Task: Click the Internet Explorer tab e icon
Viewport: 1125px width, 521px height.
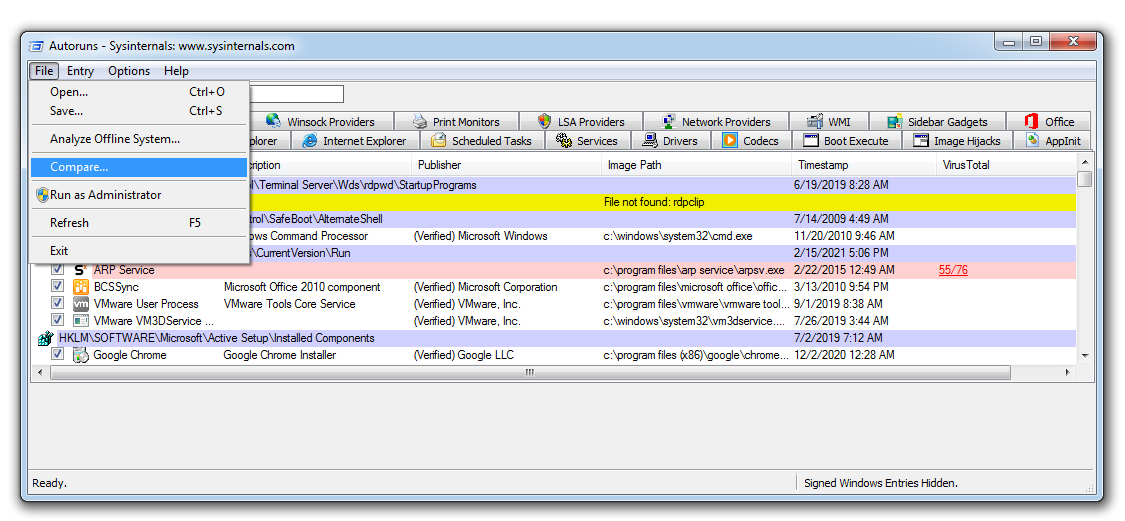Action: (310, 141)
